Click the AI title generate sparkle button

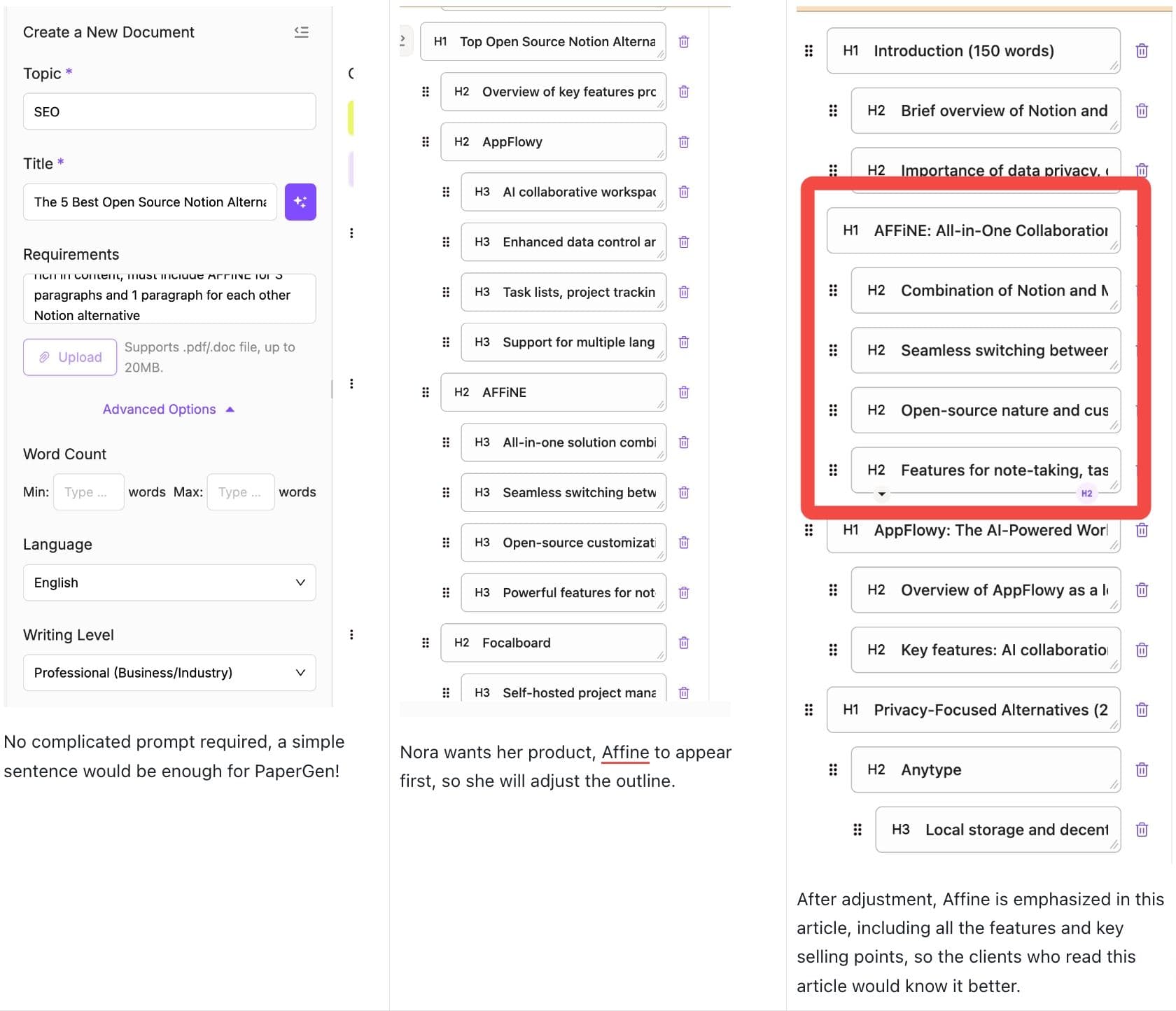tap(300, 202)
